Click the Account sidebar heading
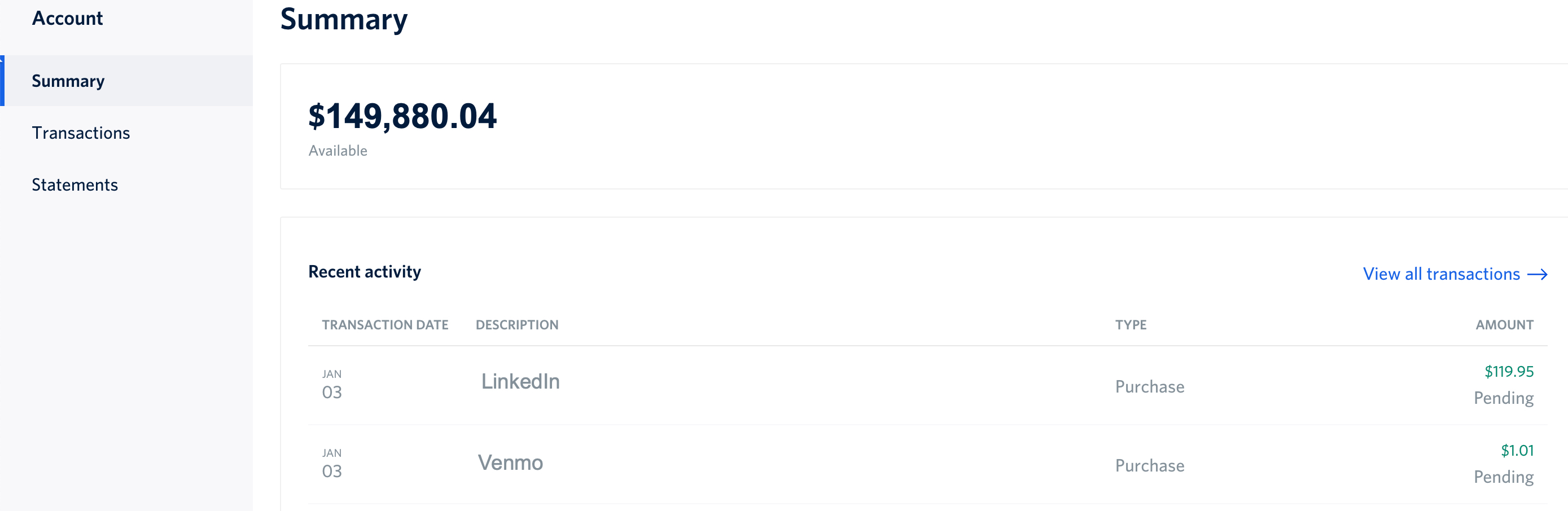1568x511 pixels. pos(68,18)
